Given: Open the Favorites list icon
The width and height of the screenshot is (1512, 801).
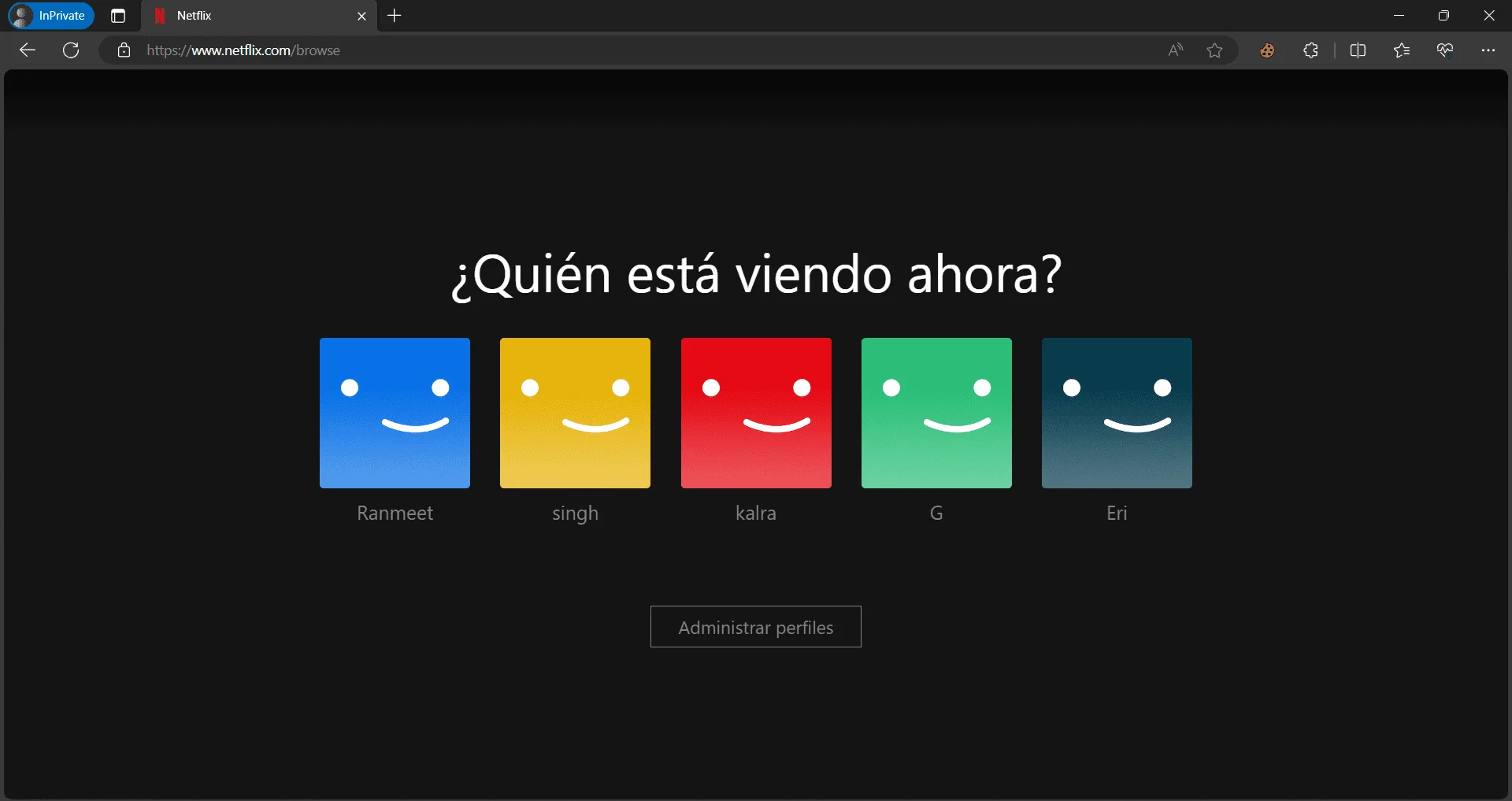Looking at the screenshot, I should 1401,50.
